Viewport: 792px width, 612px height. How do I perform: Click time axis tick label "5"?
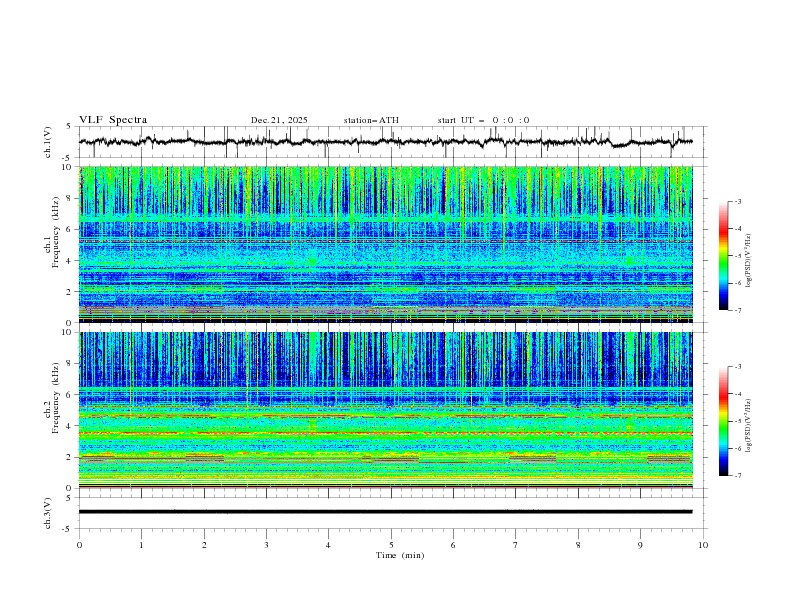pyautogui.click(x=391, y=545)
